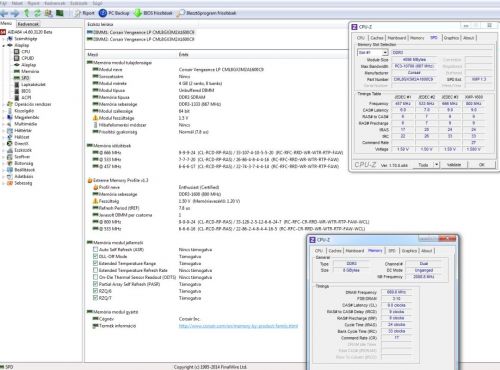The height and width of the screenshot is (370, 500).
Task: Switch to the Kedvencek panel tab
Action: [x=28, y=24]
